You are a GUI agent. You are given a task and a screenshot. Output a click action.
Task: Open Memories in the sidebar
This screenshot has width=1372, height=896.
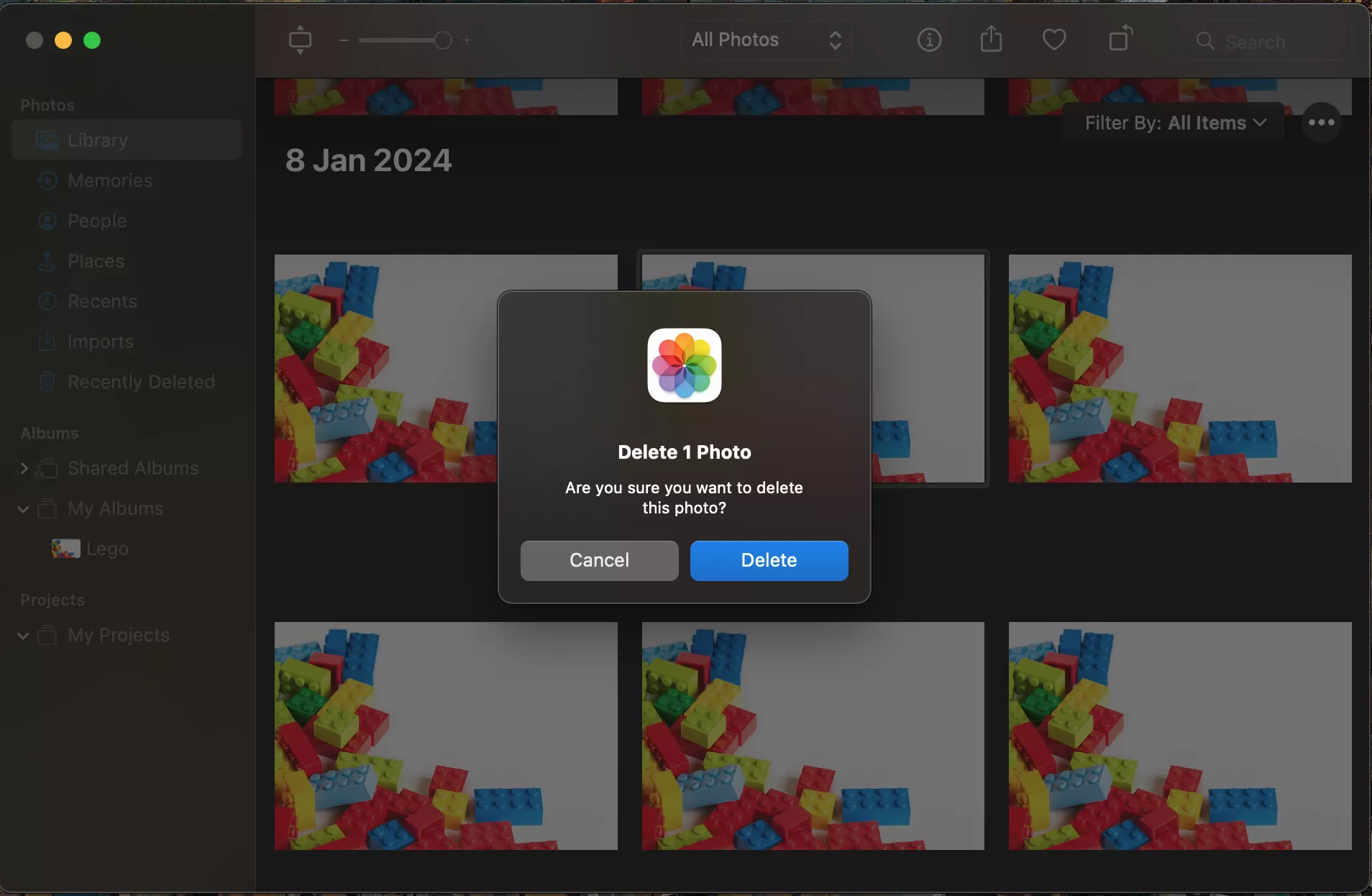pos(127,180)
